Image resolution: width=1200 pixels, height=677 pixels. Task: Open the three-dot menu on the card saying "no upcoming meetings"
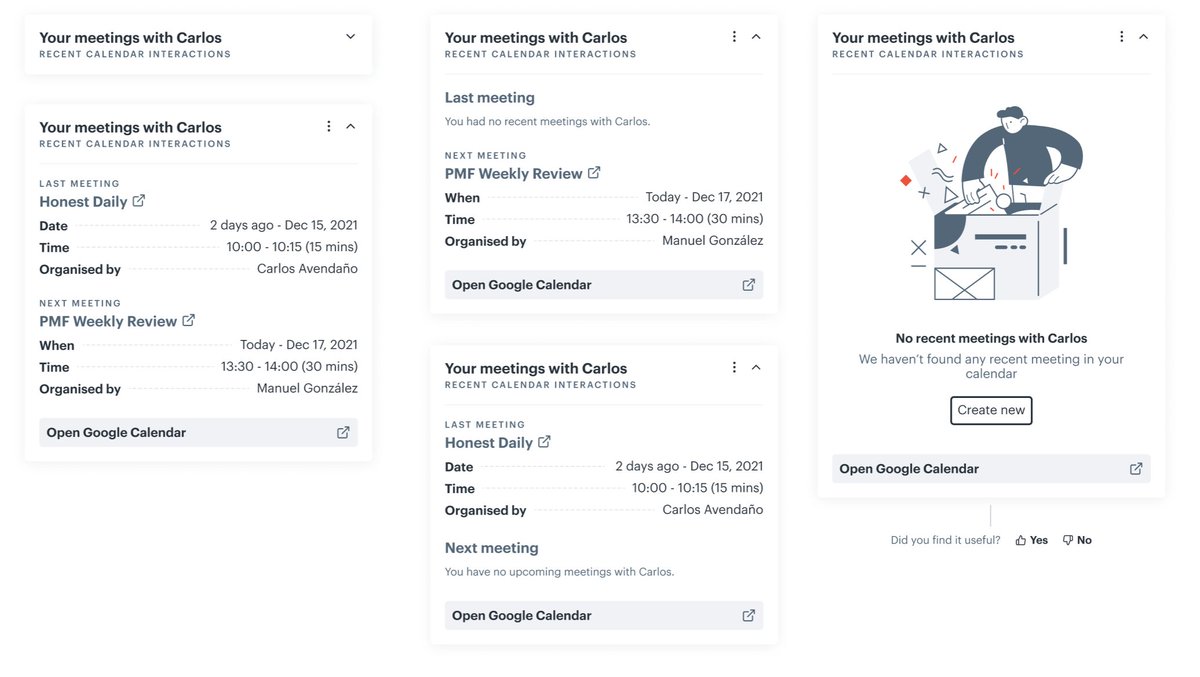pyautogui.click(x=734, y=368)
